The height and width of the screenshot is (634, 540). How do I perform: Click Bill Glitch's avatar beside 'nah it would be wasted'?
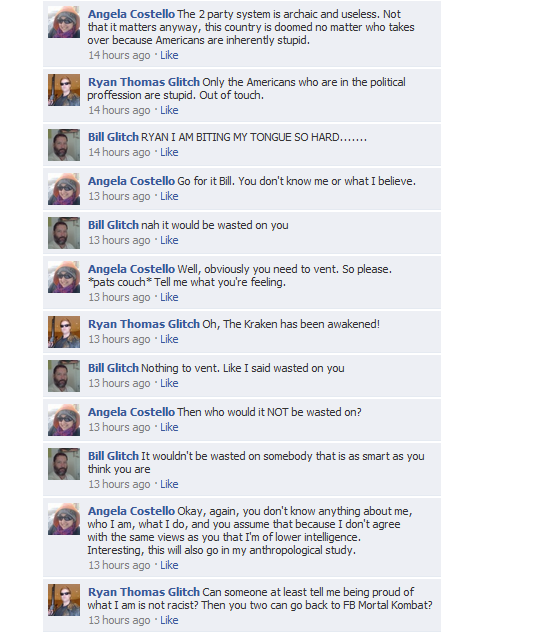(x=64, y=233)
